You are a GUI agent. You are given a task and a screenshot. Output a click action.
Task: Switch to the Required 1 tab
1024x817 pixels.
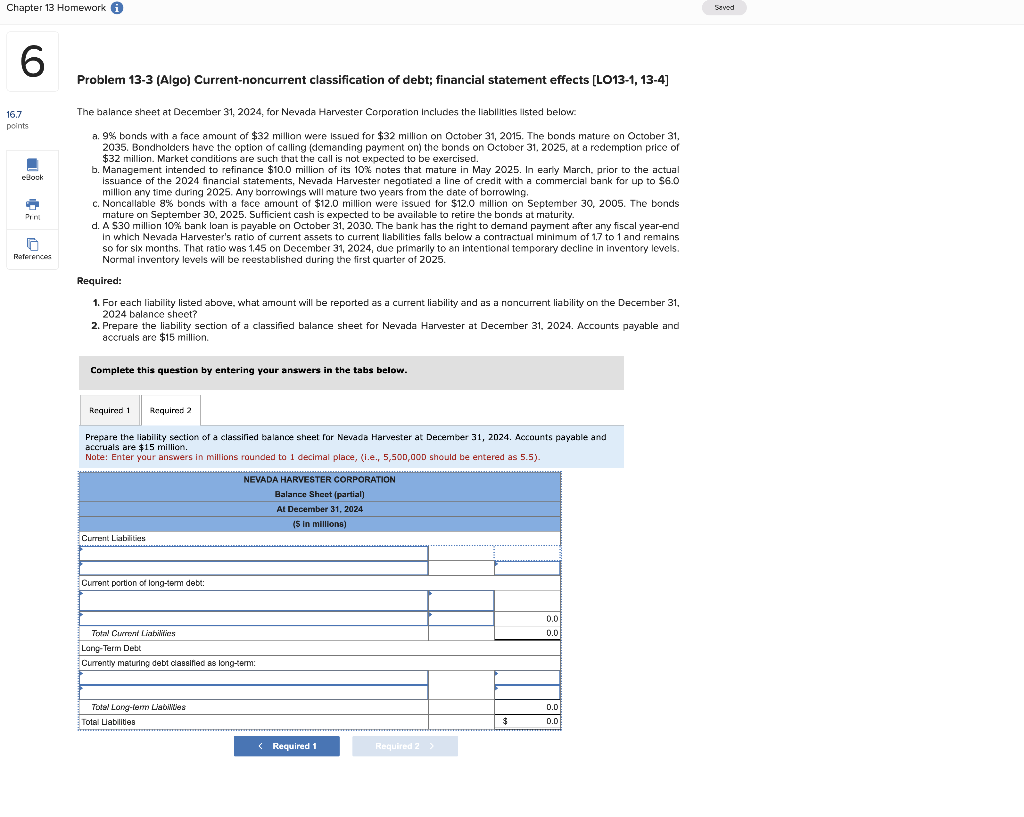pos(109,410)
